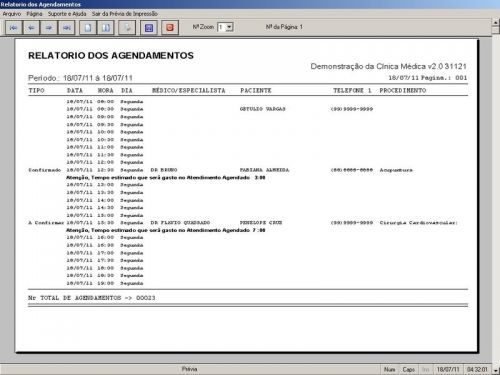The width and height of the screenshot is (500, 375).
Task: Jump to the last page arrow
Action: (67, 28)
